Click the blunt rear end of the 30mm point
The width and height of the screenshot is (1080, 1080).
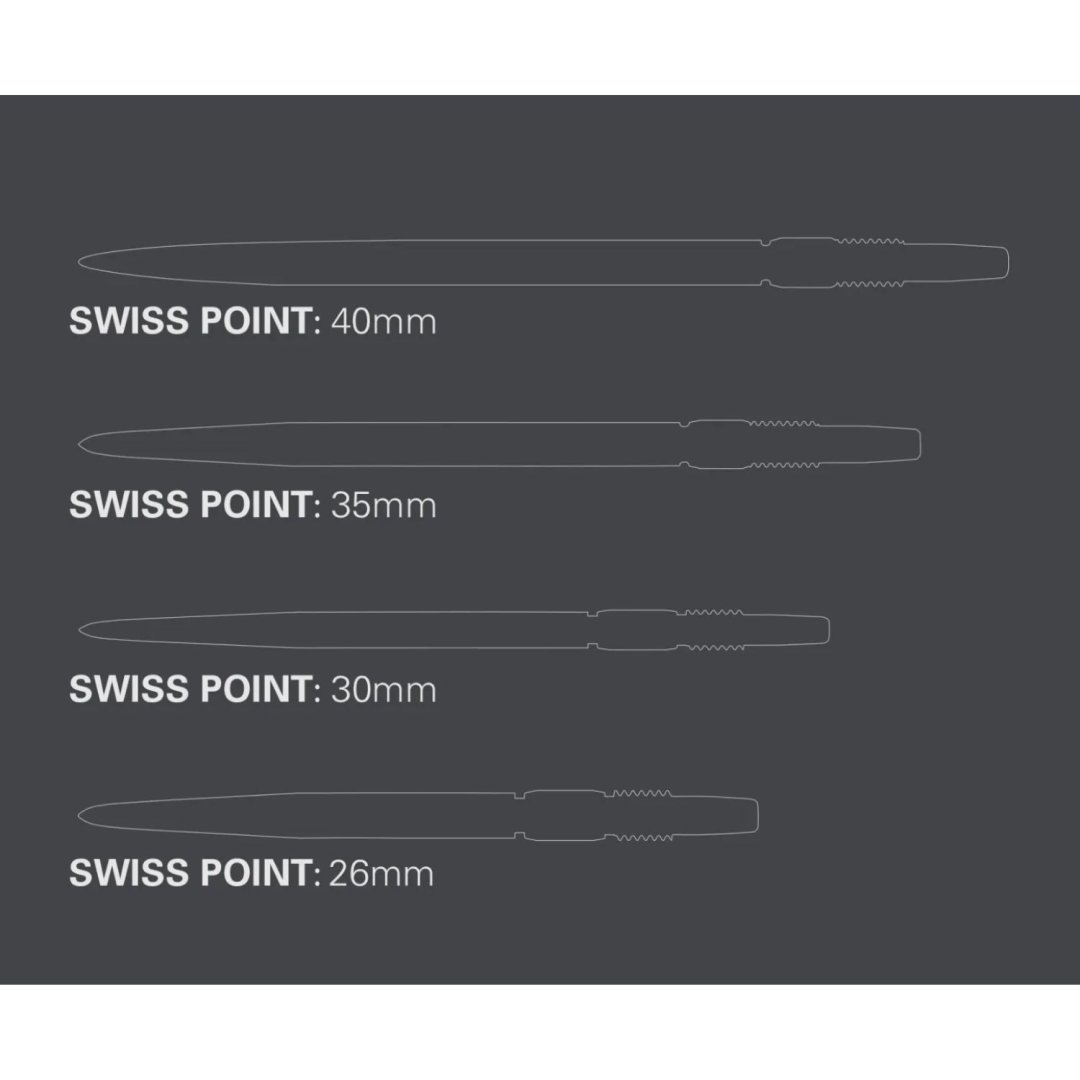tap(824, 630)
